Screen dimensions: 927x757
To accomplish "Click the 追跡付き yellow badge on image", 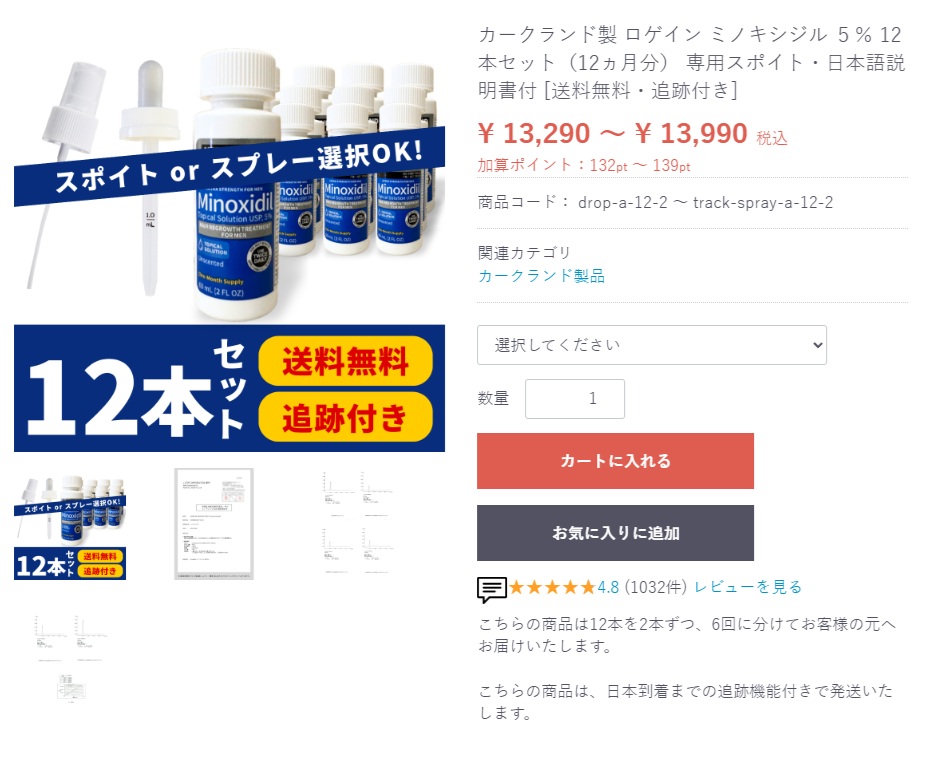I will tap(345, 417).
